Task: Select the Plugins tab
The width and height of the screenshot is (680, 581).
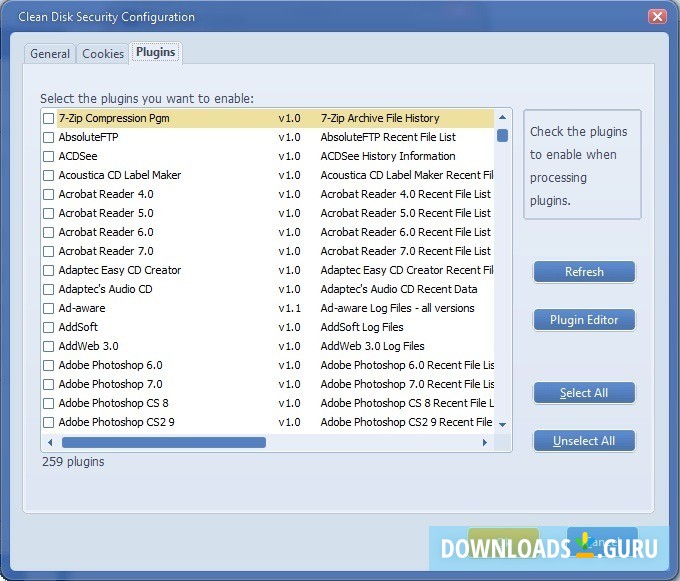Action: coord(155,52)
